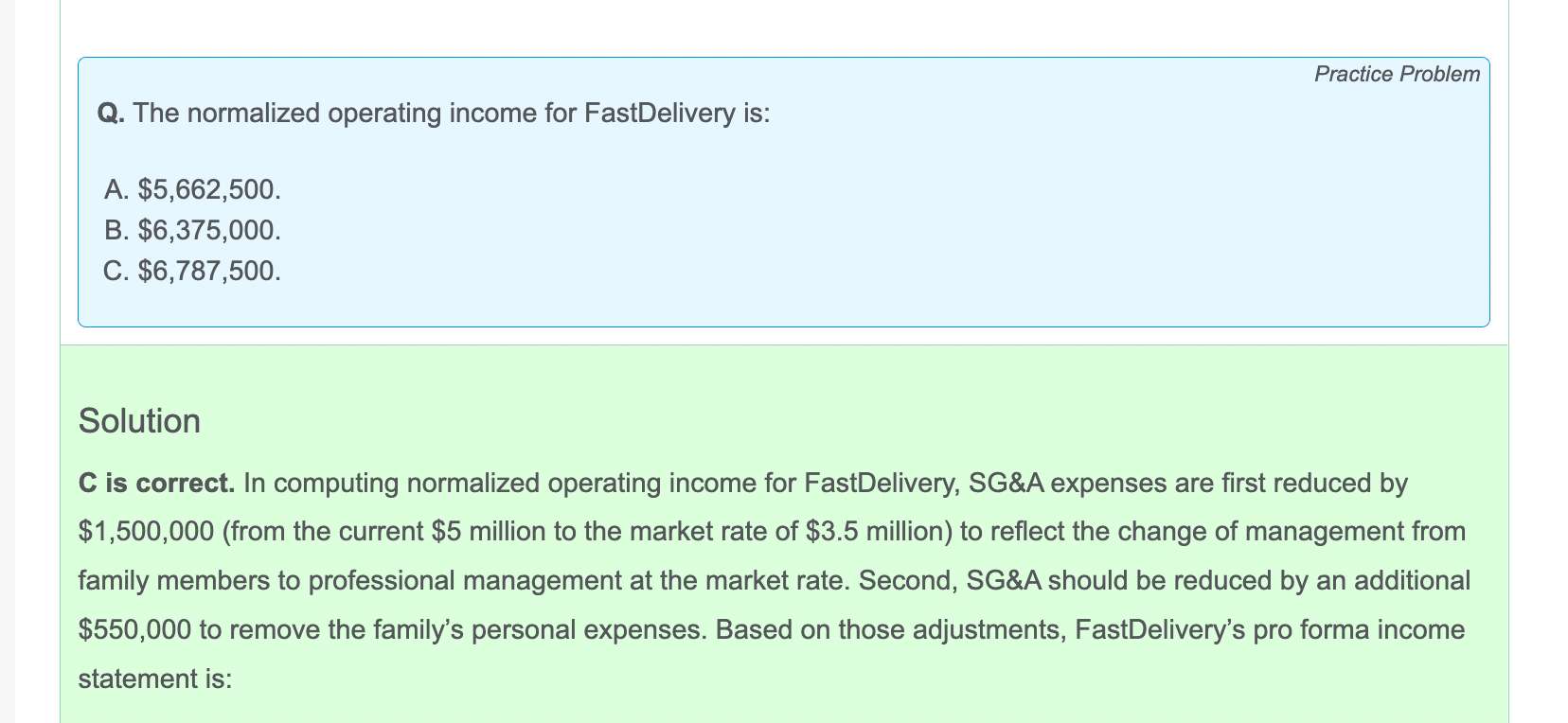The height and width of the screenshot is (723, 1568).
Task: Click the $1,500,000 amount in solution
Action: pos(147,531)
